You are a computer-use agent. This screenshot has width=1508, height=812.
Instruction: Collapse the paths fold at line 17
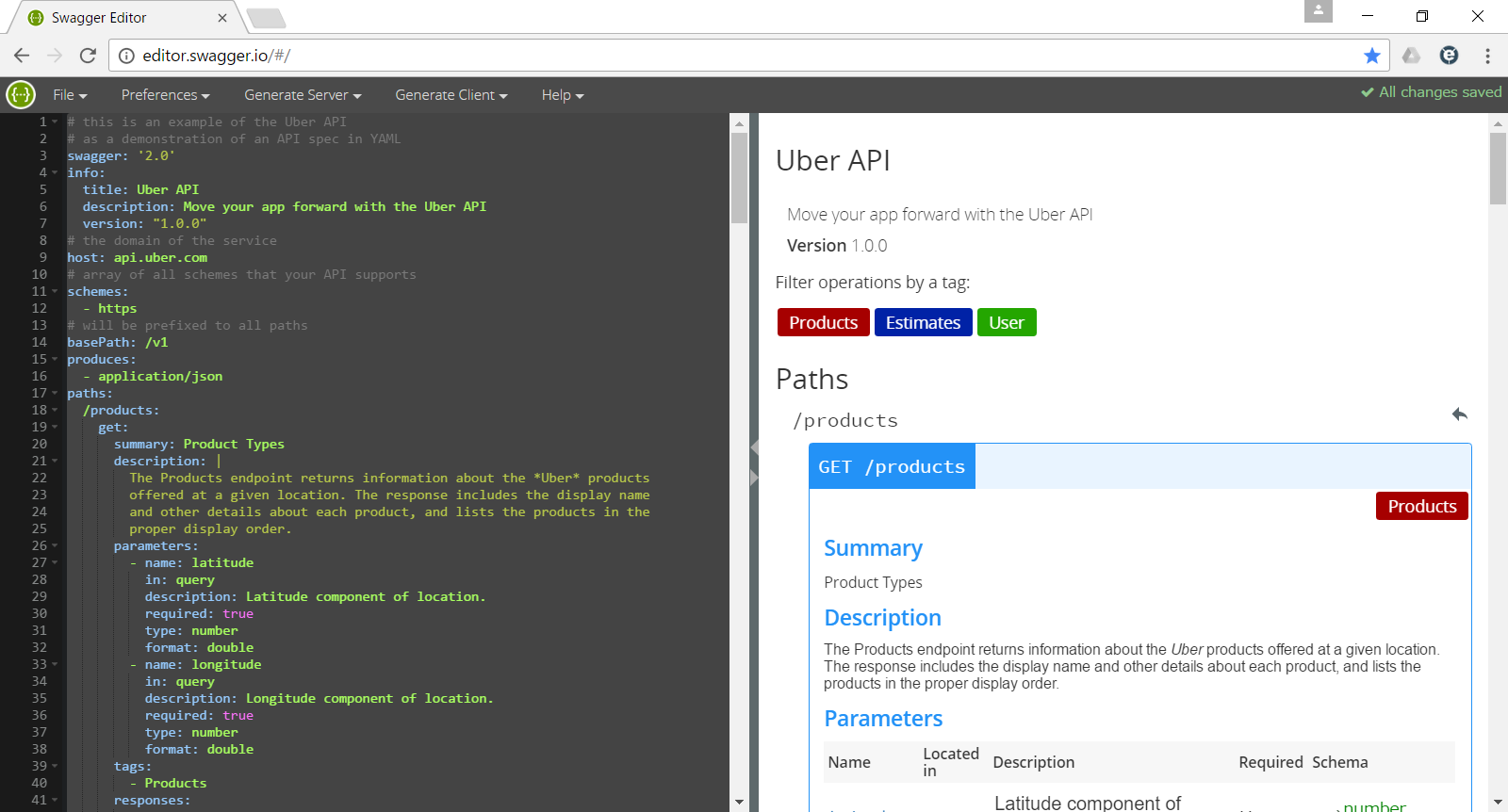[55, 393]
